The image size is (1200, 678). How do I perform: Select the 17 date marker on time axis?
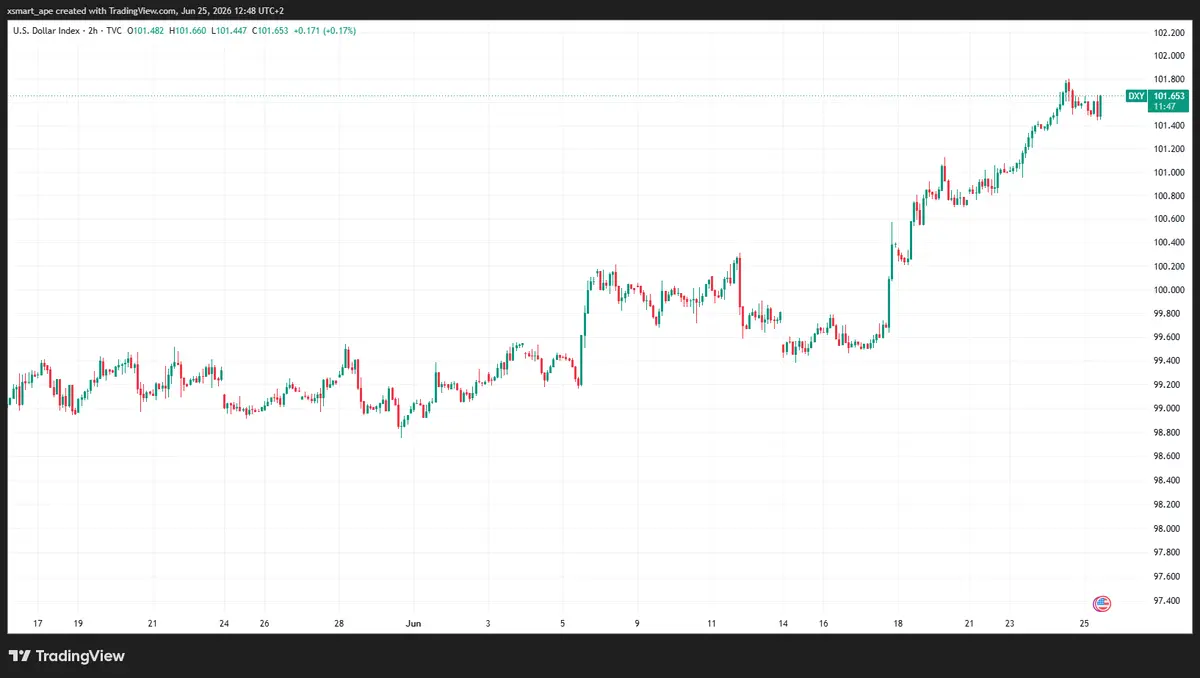point(37,623)
